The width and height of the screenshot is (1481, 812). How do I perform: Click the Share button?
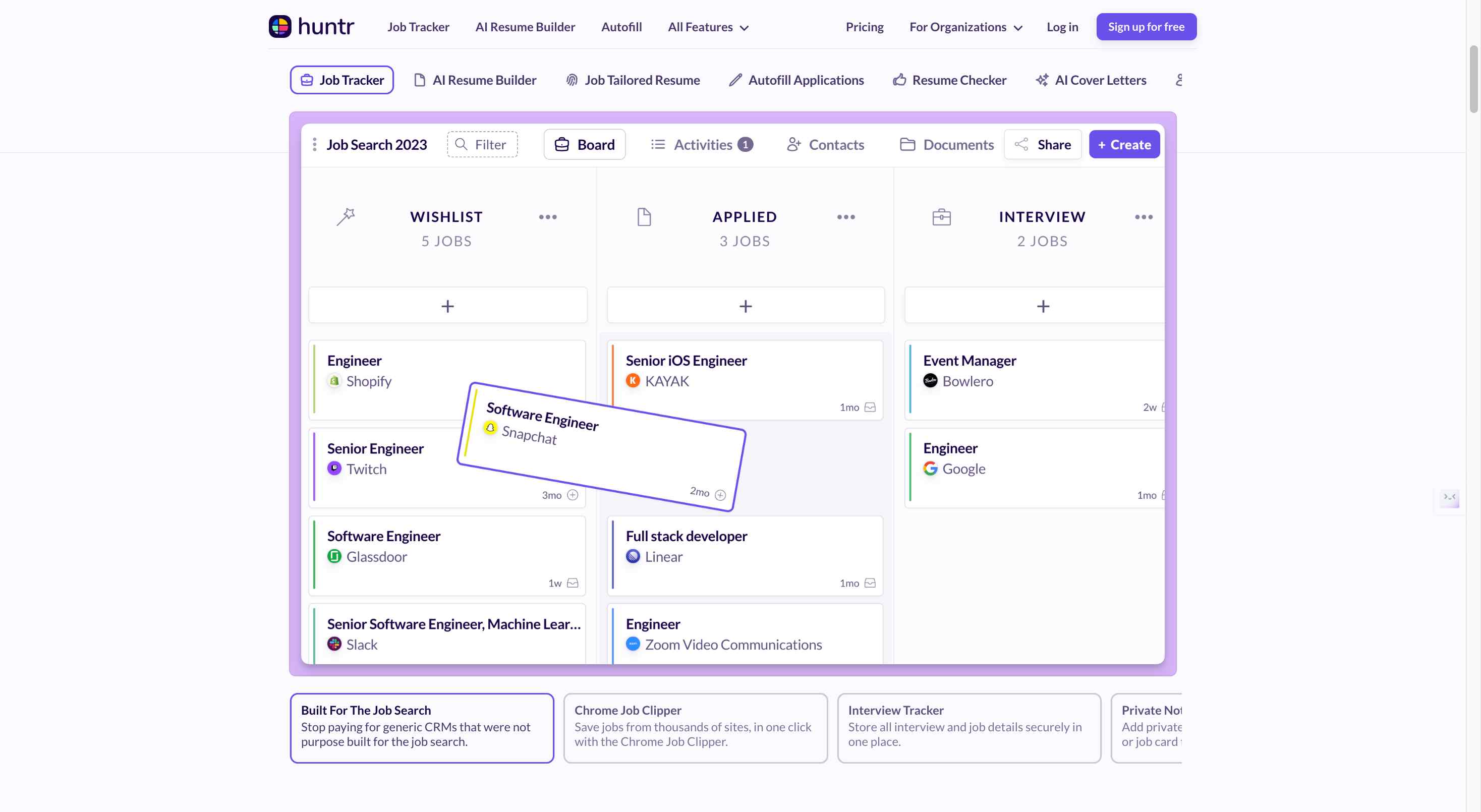pyautogui.click(x=1042, y=144)
